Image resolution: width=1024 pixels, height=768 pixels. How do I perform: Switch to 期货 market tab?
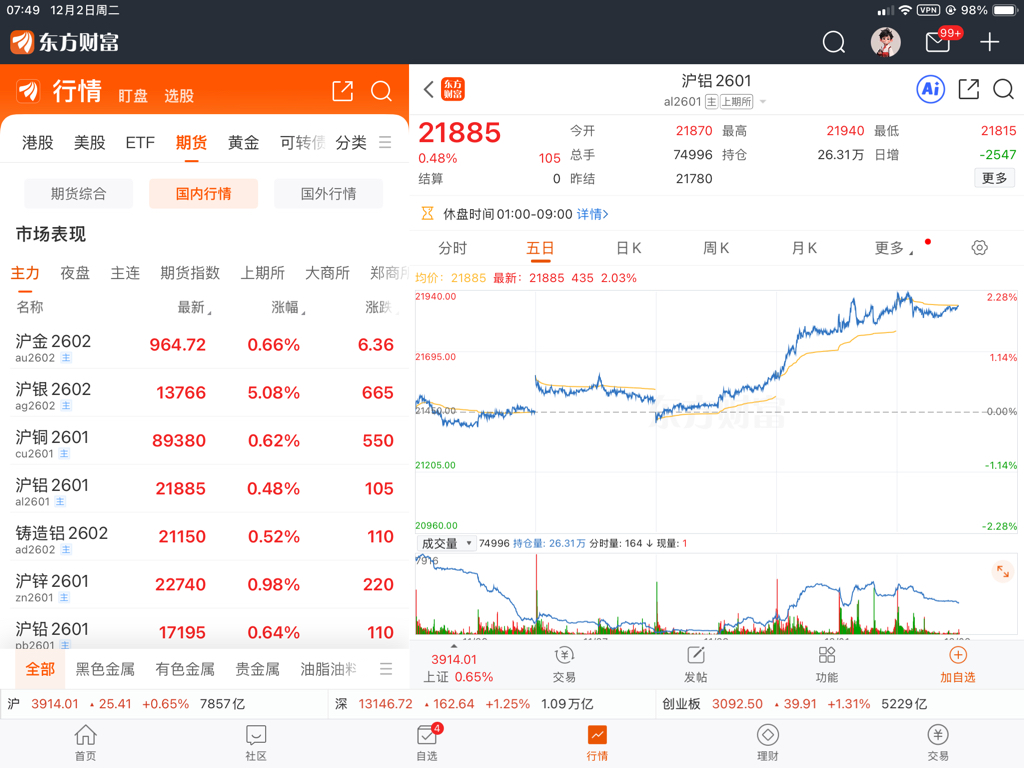[191, 142]
